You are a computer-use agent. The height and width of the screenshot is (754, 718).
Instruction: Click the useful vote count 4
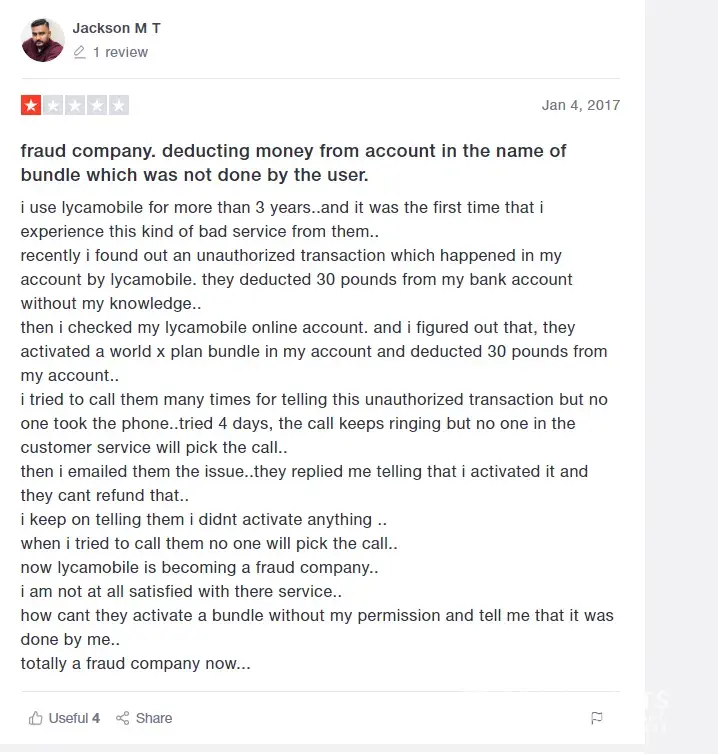pyautogui.click(x=96, y=718)
